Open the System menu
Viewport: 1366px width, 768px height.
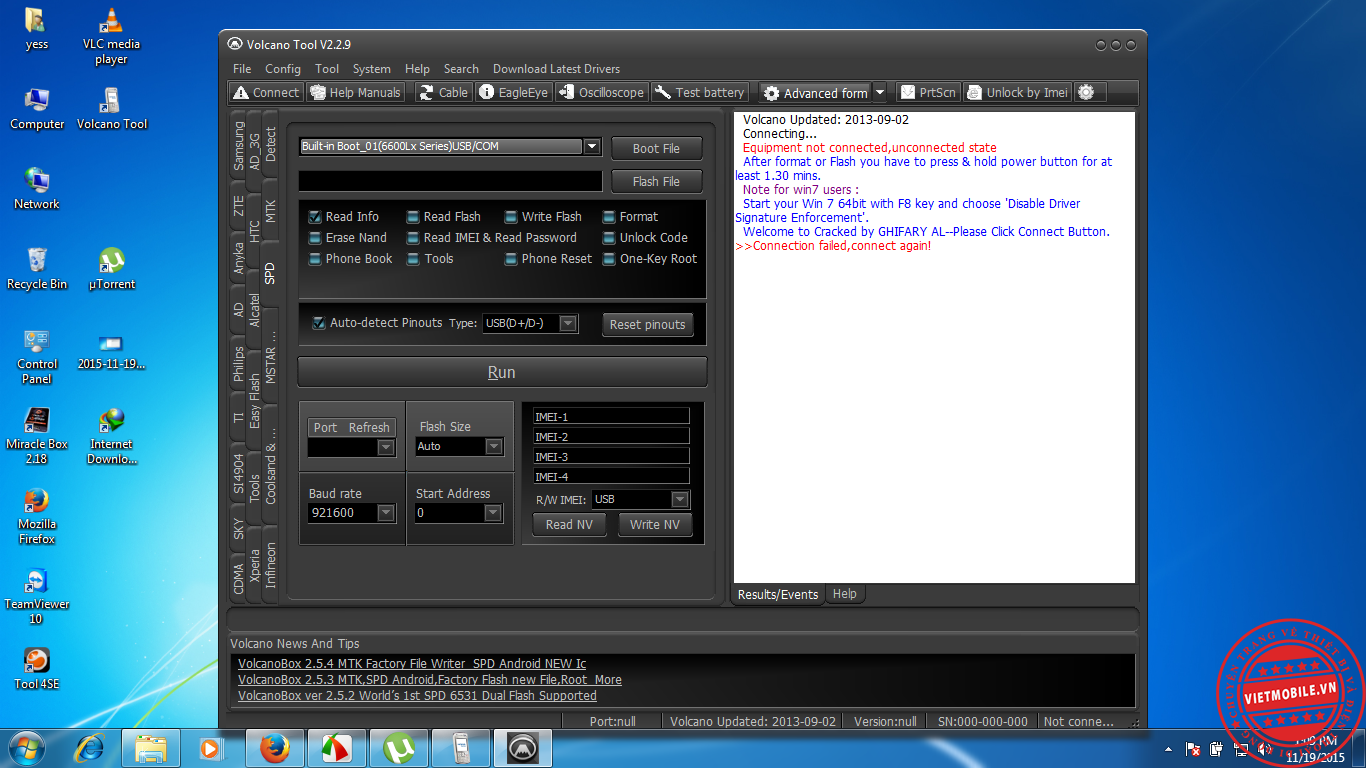371,69
